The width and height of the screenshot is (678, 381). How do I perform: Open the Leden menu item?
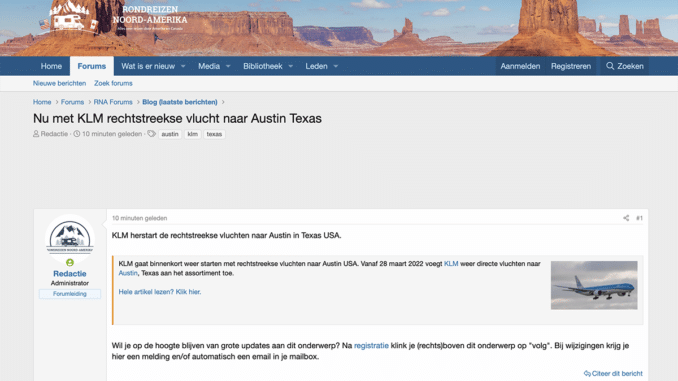316,66
